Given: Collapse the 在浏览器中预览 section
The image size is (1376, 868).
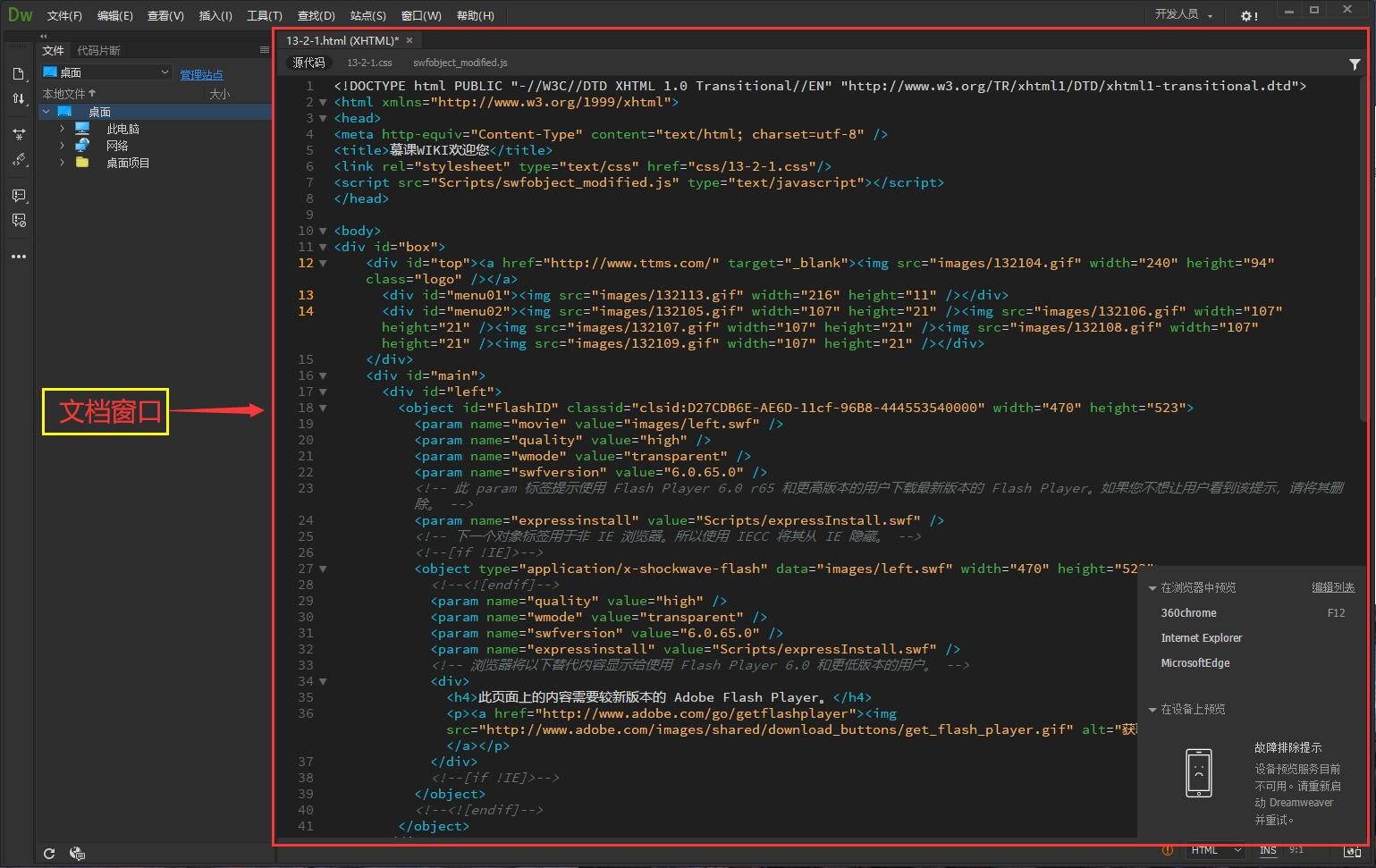Looking at the screenshot, I should [x=1152, y=588].
